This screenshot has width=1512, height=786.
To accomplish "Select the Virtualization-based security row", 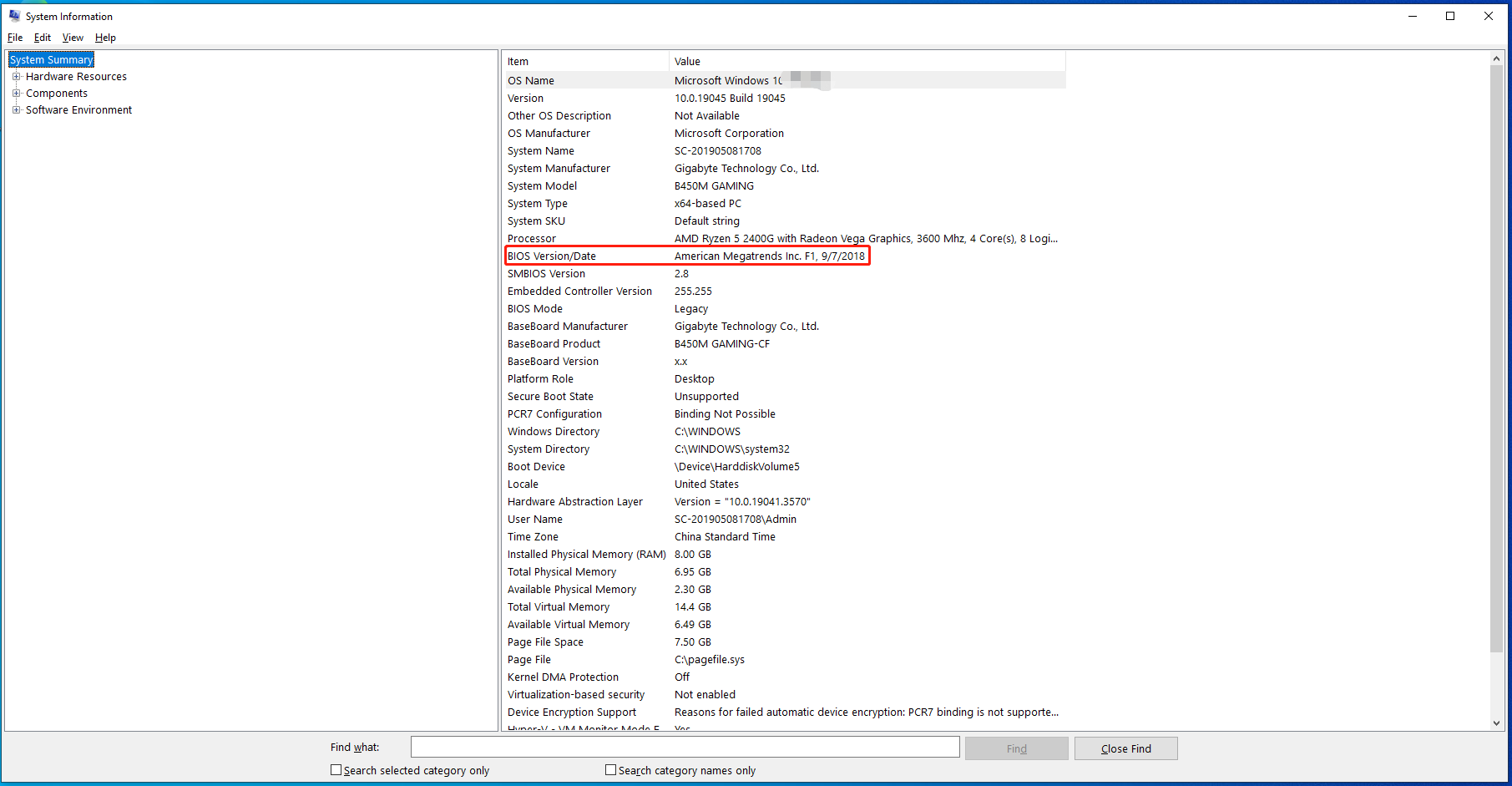I will [x=784, y=694].
